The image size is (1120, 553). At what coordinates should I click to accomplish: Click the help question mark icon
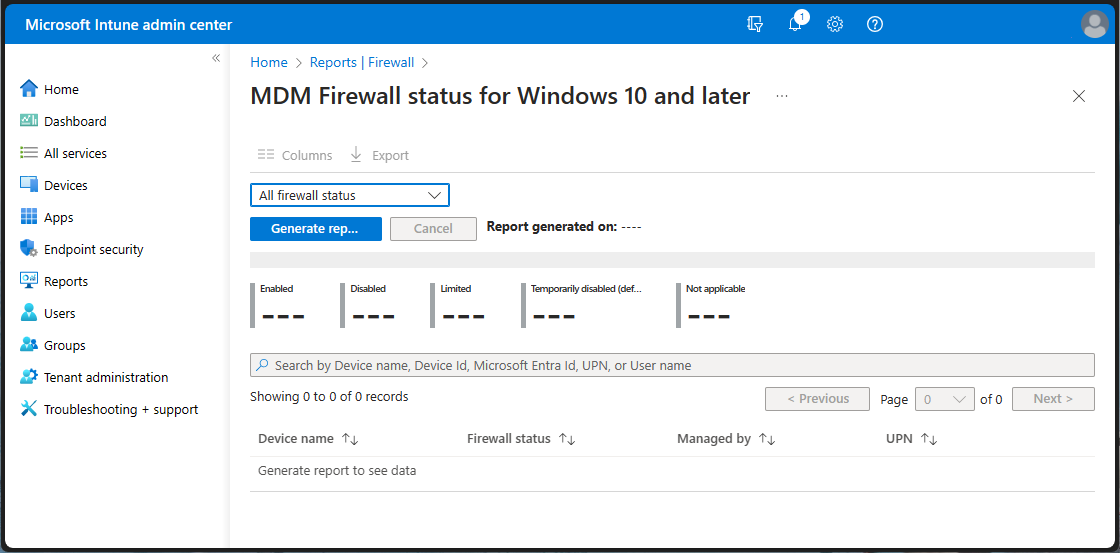(875, 24)
